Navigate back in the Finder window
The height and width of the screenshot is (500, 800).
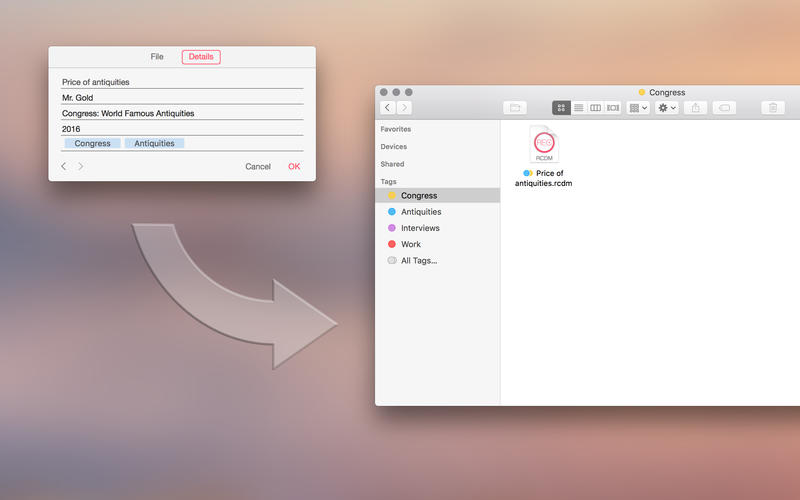[388, 108]
